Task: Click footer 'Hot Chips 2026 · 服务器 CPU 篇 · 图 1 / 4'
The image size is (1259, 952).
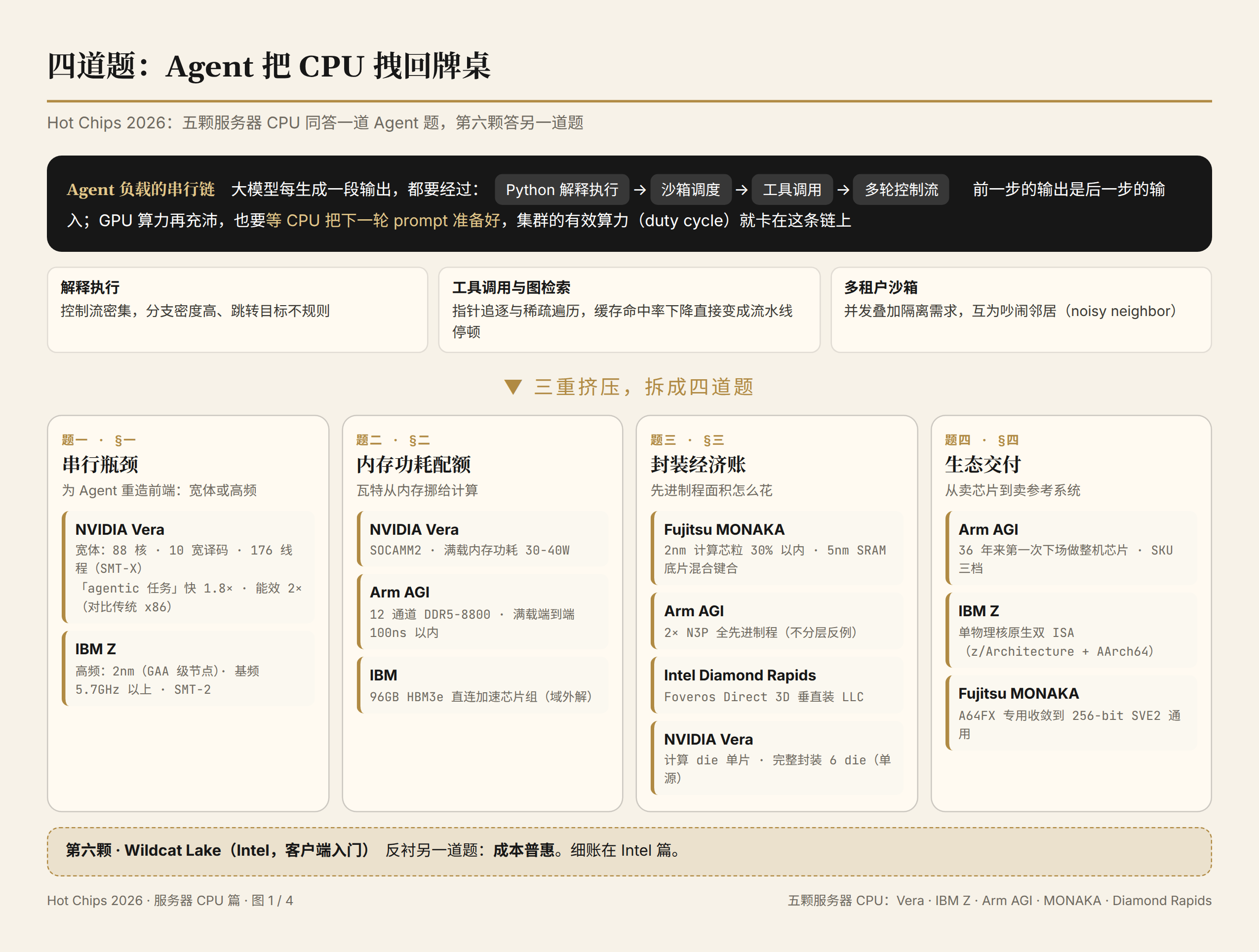Action: pyautogui.click(x=170, y=900)
